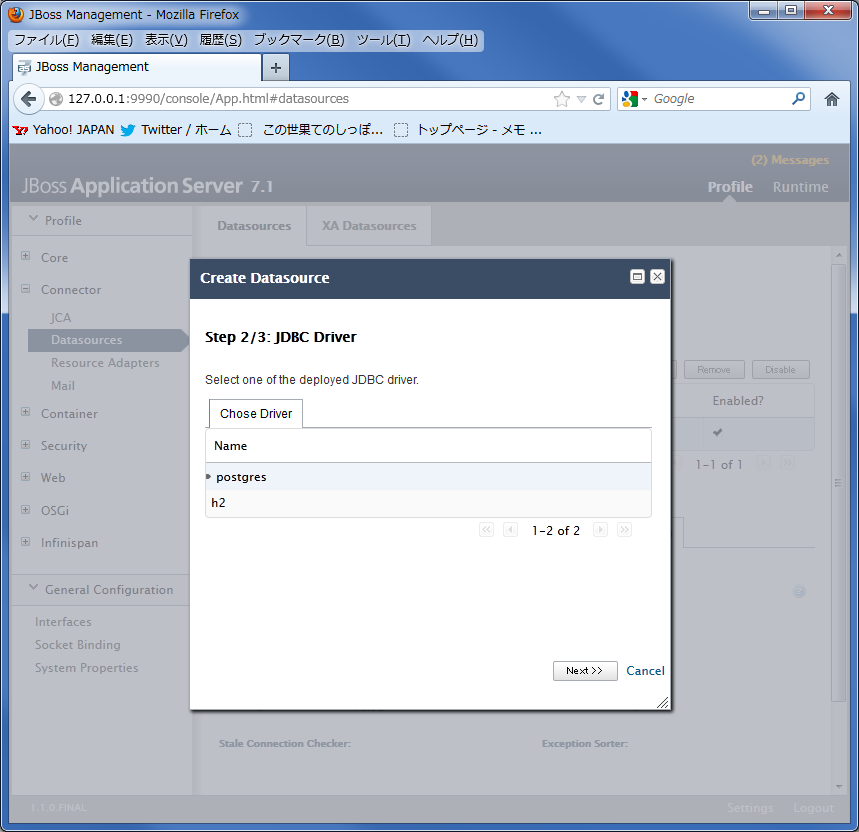Maximize the Create Datasource dialog
Image resolution: width=859 pixels, height=832 pixels.
[637, 277]
